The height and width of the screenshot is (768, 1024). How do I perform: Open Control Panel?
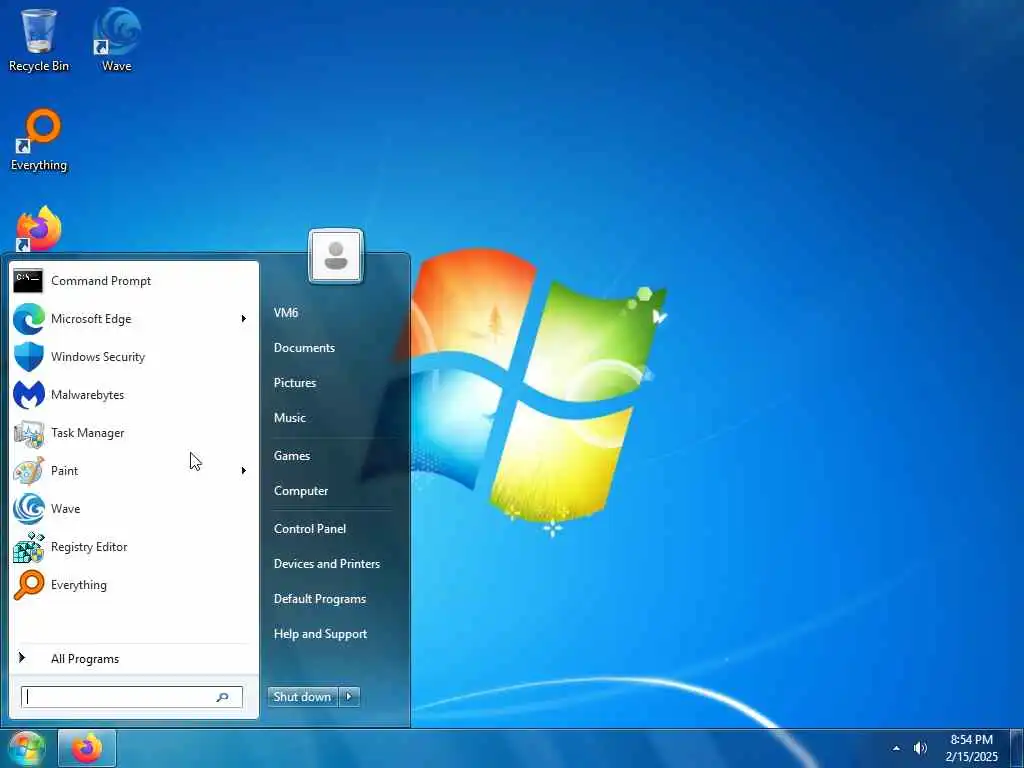(310, 529)
